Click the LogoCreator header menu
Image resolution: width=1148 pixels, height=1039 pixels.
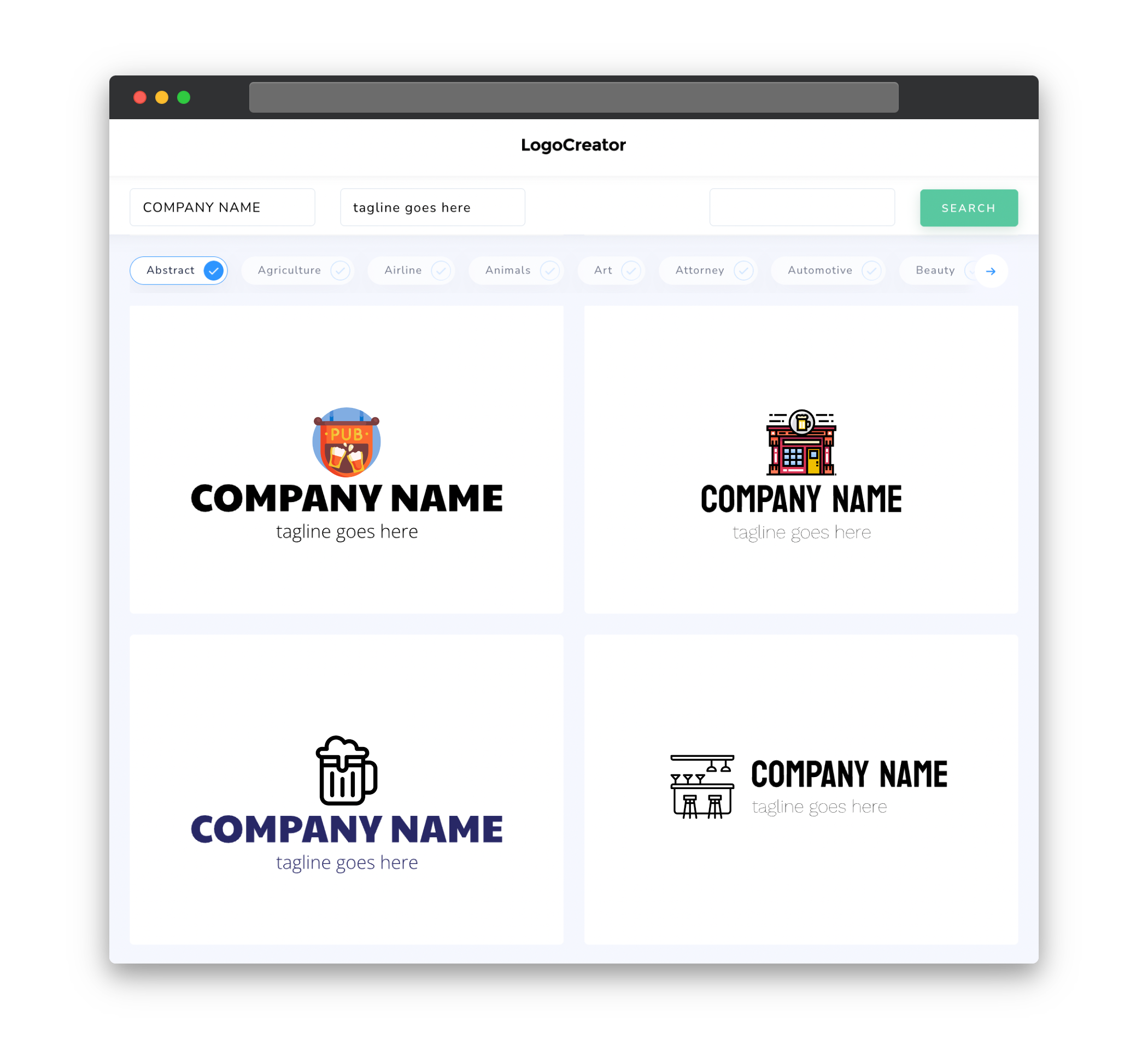tap(574, 145)
